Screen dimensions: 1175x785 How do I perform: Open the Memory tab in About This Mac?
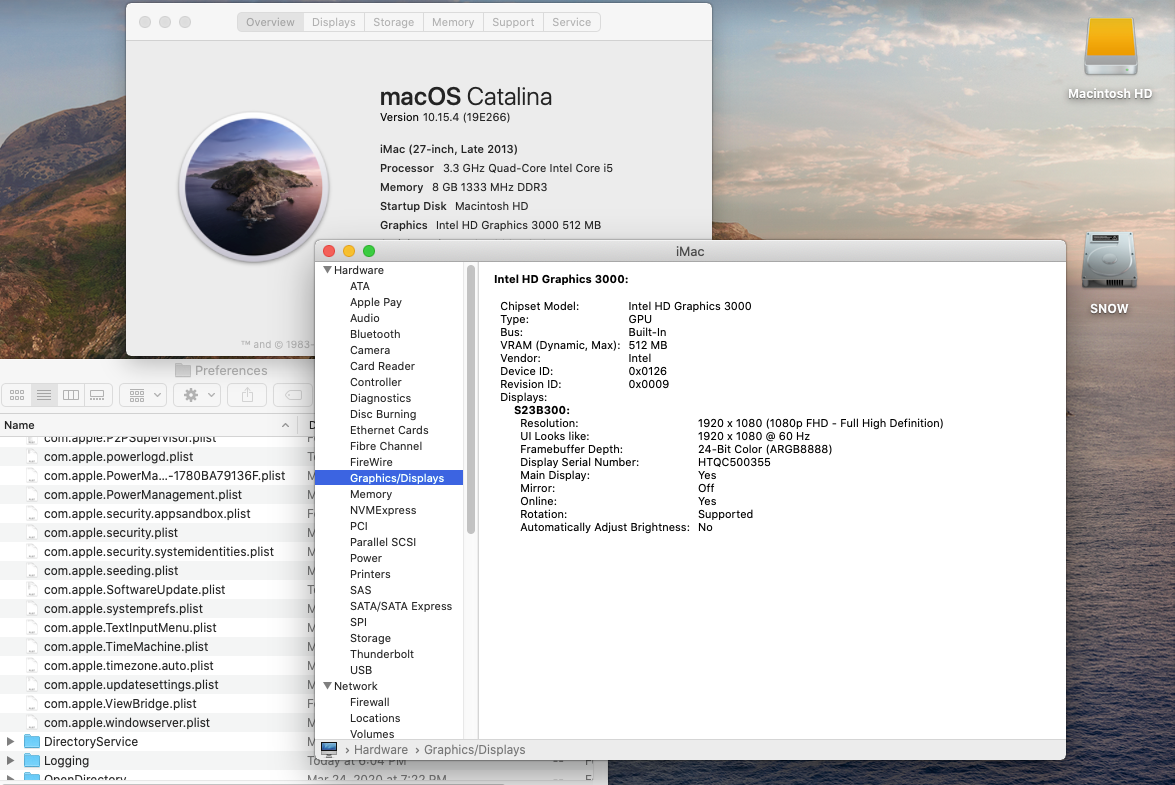point(453,22)
